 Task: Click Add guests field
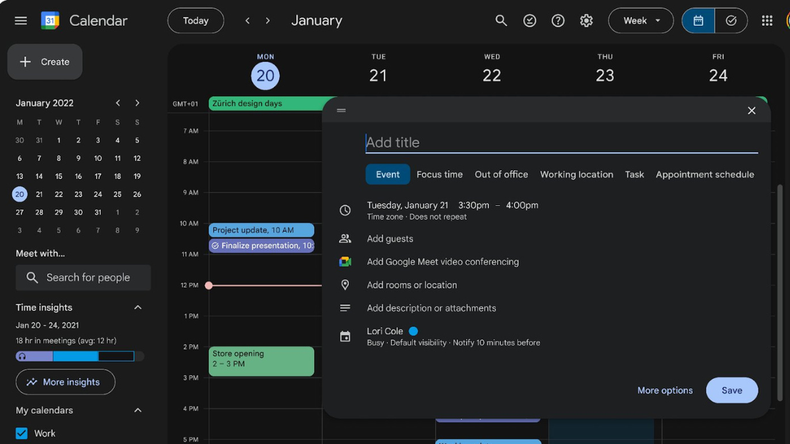390,239
